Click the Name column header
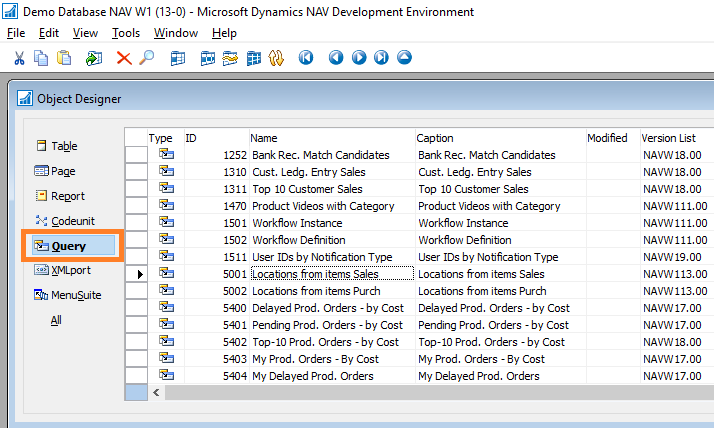This screenshot has width=714, height=428. [332, 138]
